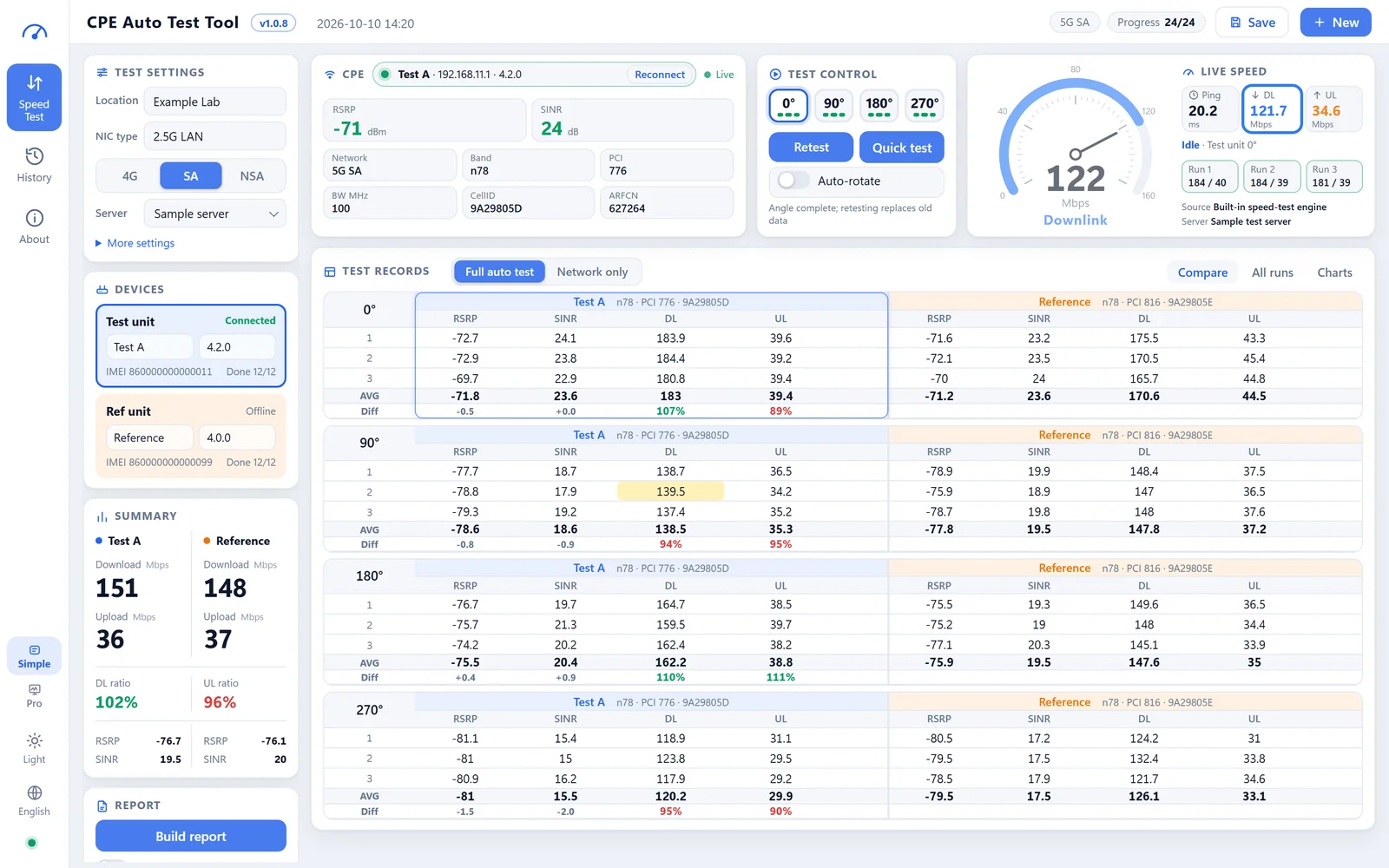Click the Light theme sun icon

coord(34,740)
